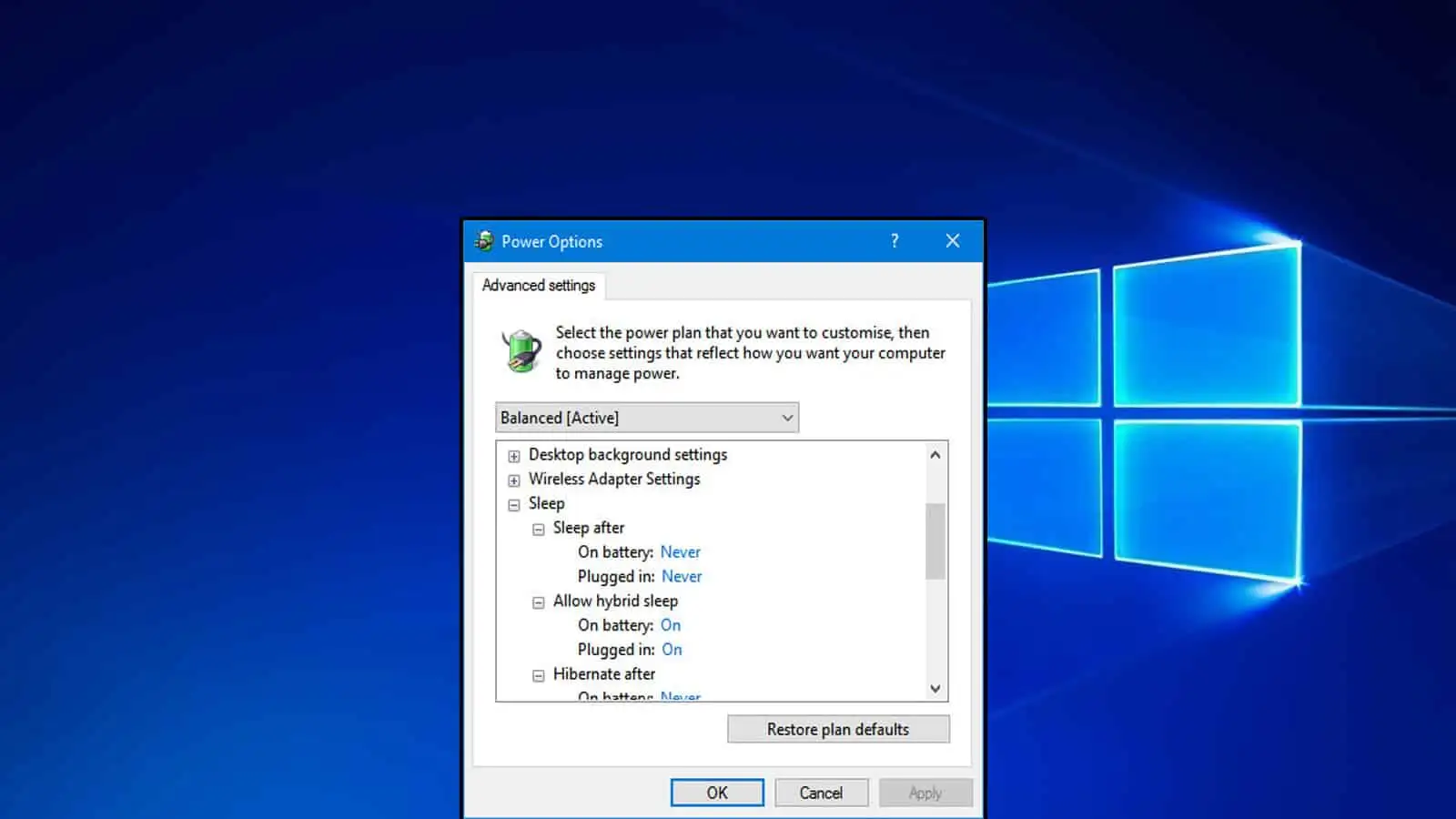Confirm the settings with OK
1456x819 pixels.
click(x=717, y=793)
